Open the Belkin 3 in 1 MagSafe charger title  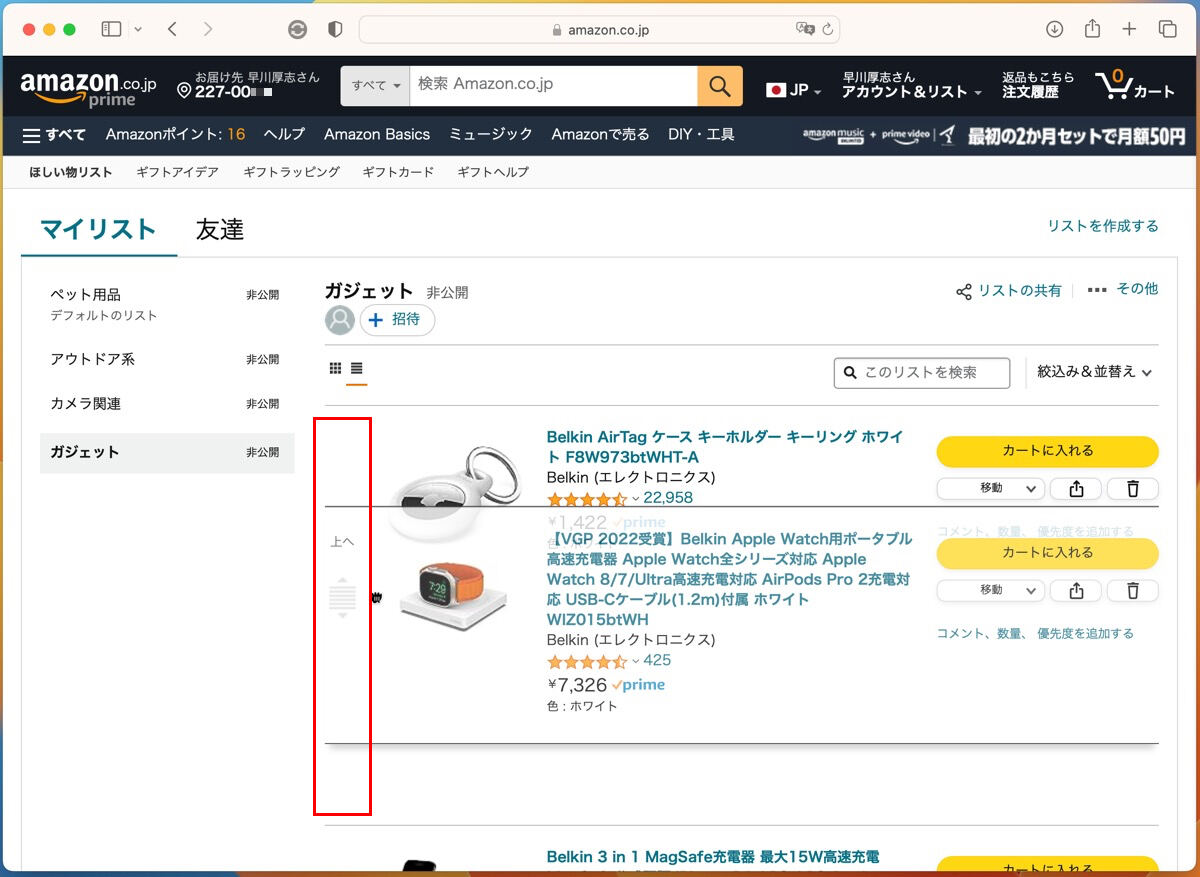713,857
